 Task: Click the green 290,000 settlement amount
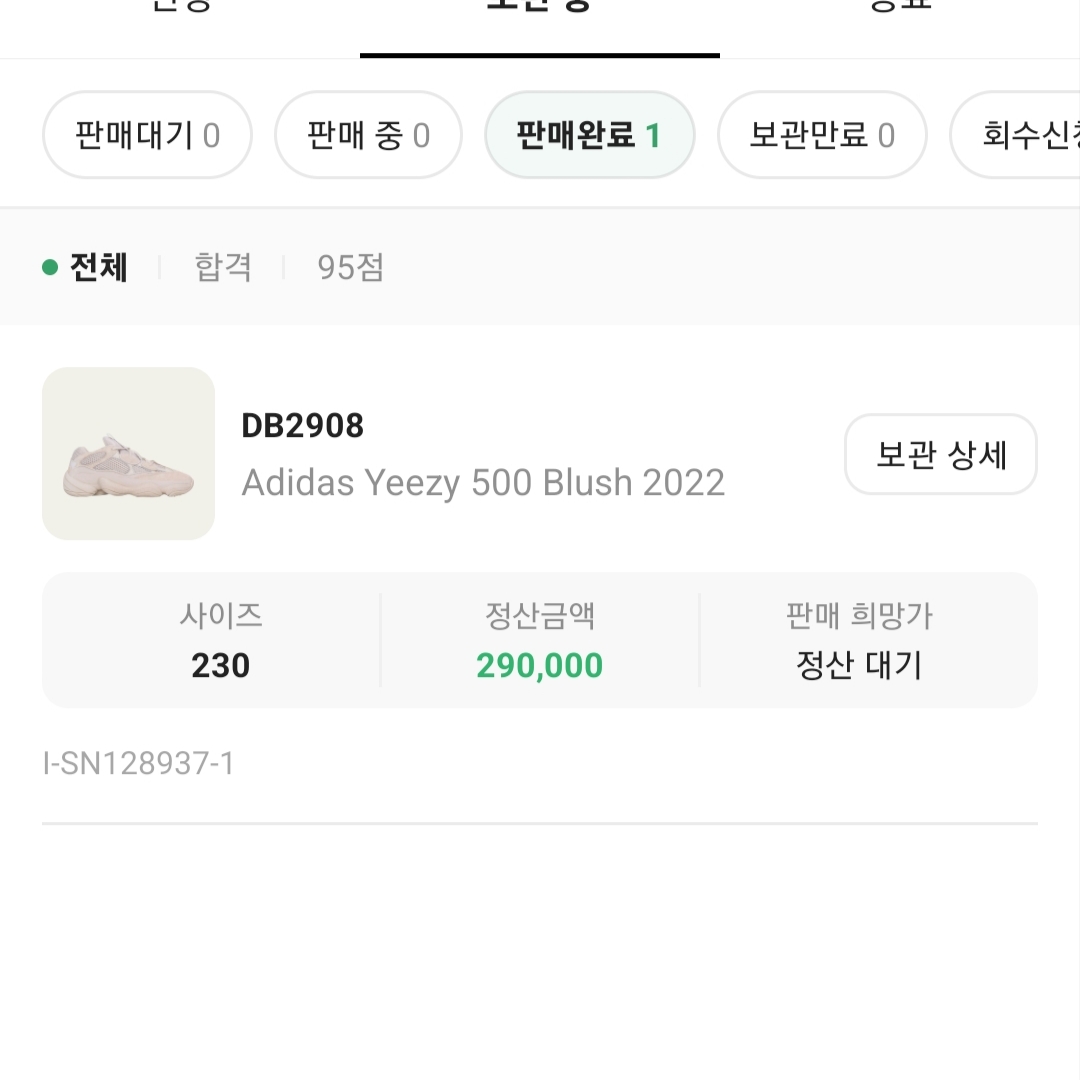pos(539,664)
